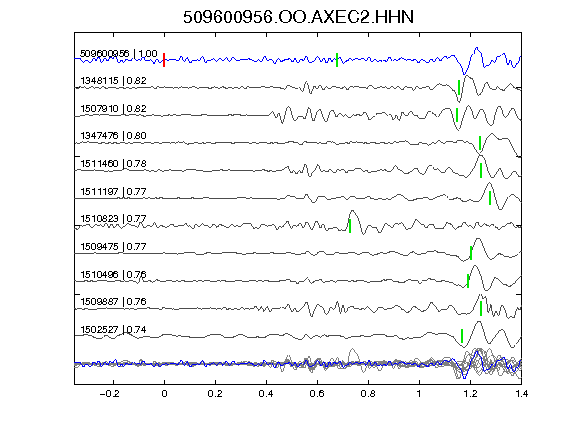This screenshot has height=432, width=576.
Task: Select the label 1507910 | 0.82
Action: 114,109
